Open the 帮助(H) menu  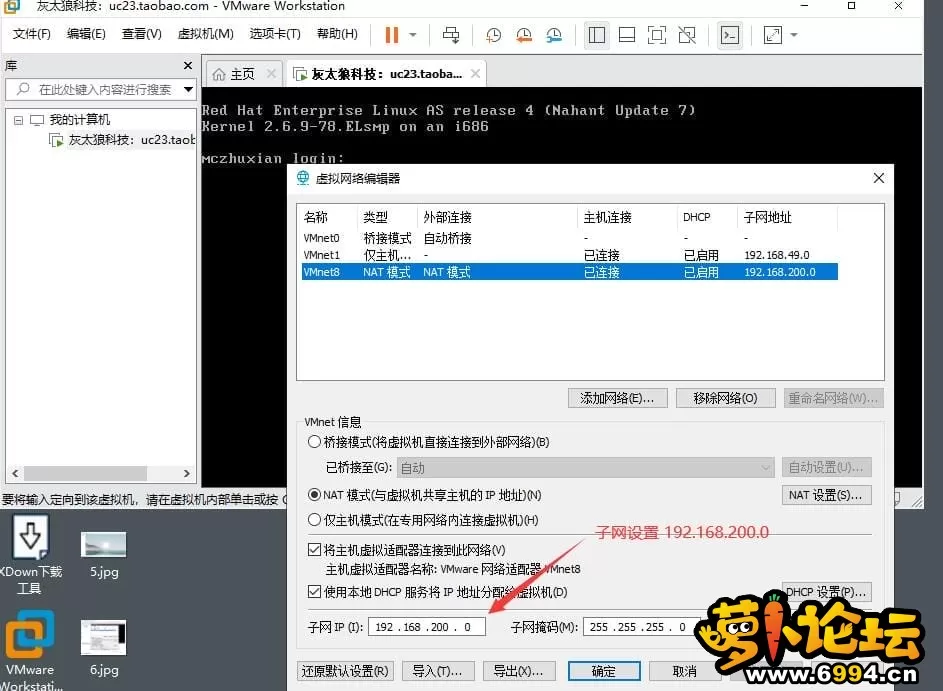click(x=337, y=34)
